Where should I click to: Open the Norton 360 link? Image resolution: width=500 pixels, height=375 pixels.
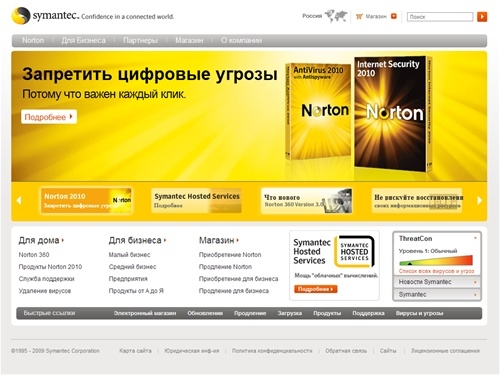[x=34, y=255]
